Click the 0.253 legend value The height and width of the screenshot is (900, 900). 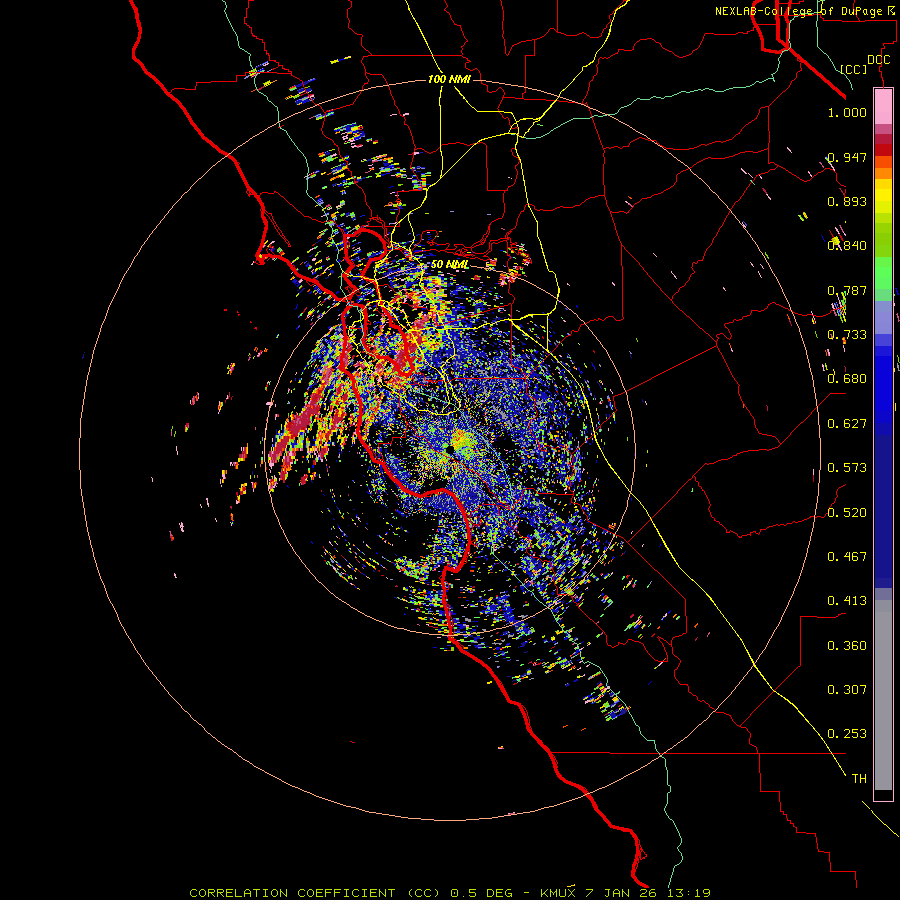coord(847,734)
